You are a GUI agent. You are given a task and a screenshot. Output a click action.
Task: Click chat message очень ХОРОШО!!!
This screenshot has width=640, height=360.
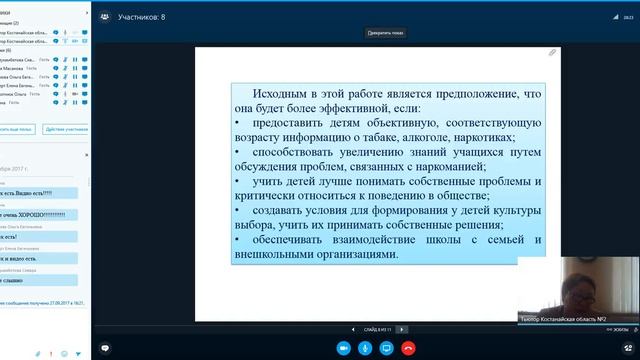coord(39,215)
